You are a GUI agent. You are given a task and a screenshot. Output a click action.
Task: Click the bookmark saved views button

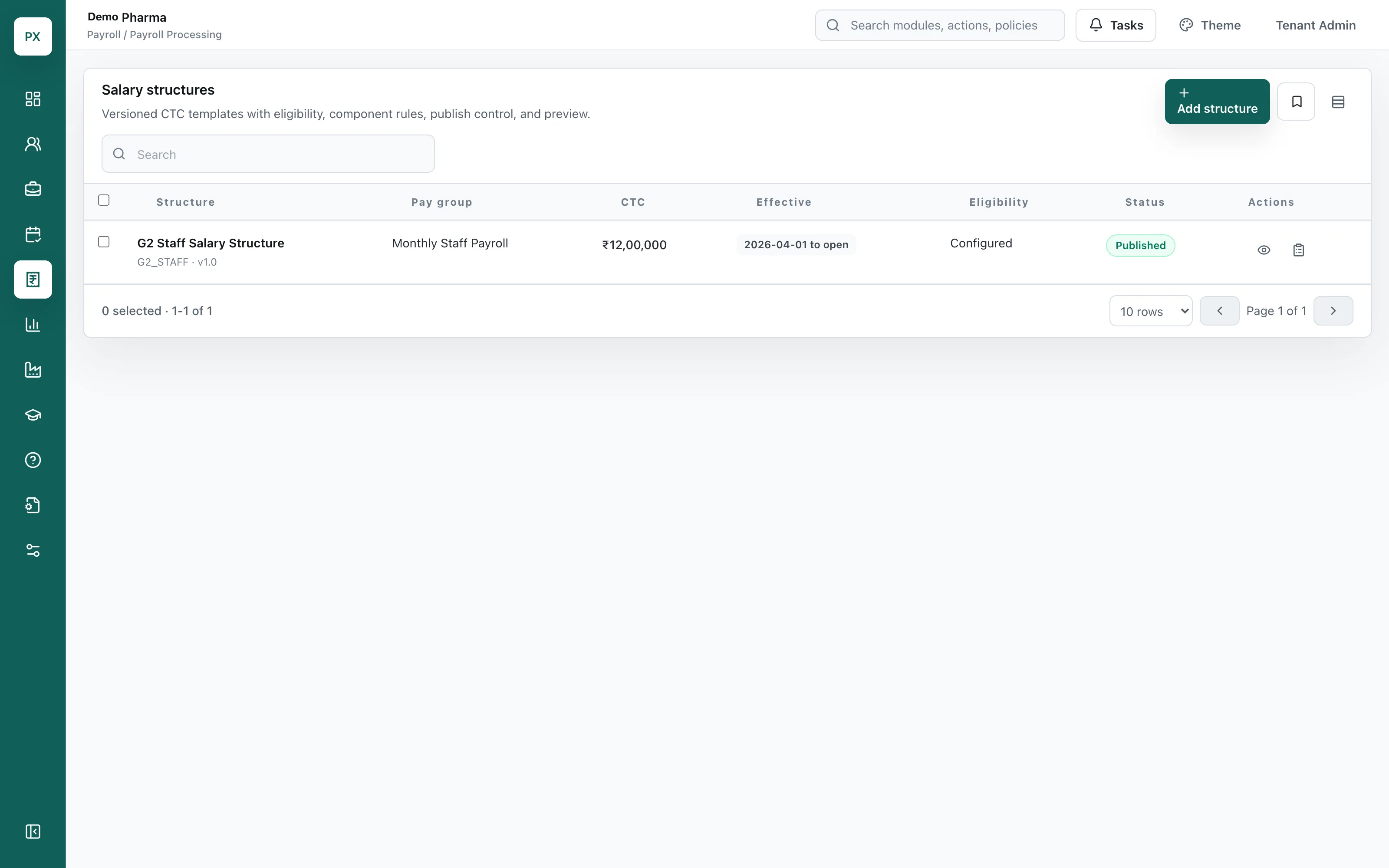[x=1296, y=102]
